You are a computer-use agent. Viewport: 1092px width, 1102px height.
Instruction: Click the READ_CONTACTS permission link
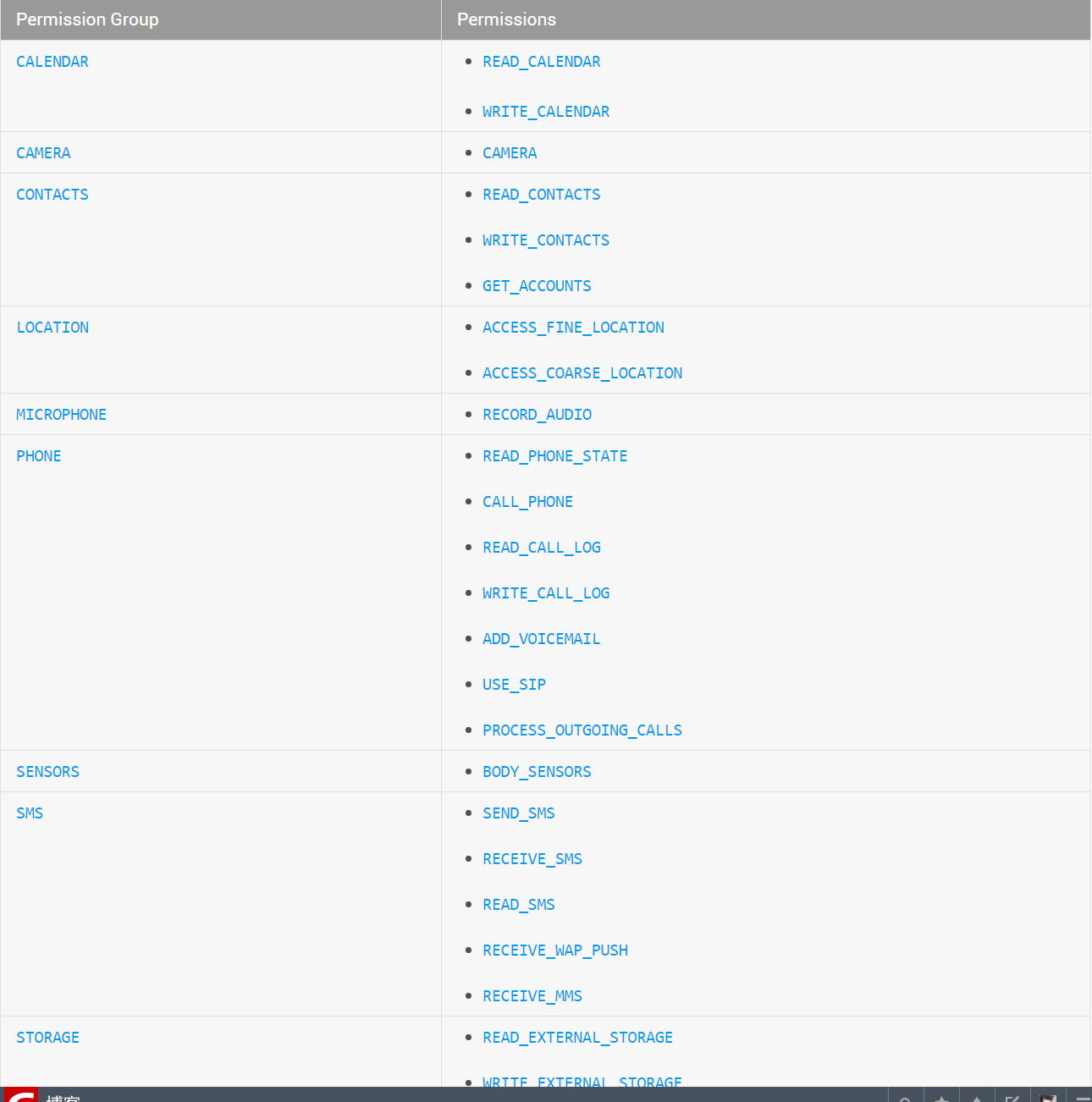[542, 195]
